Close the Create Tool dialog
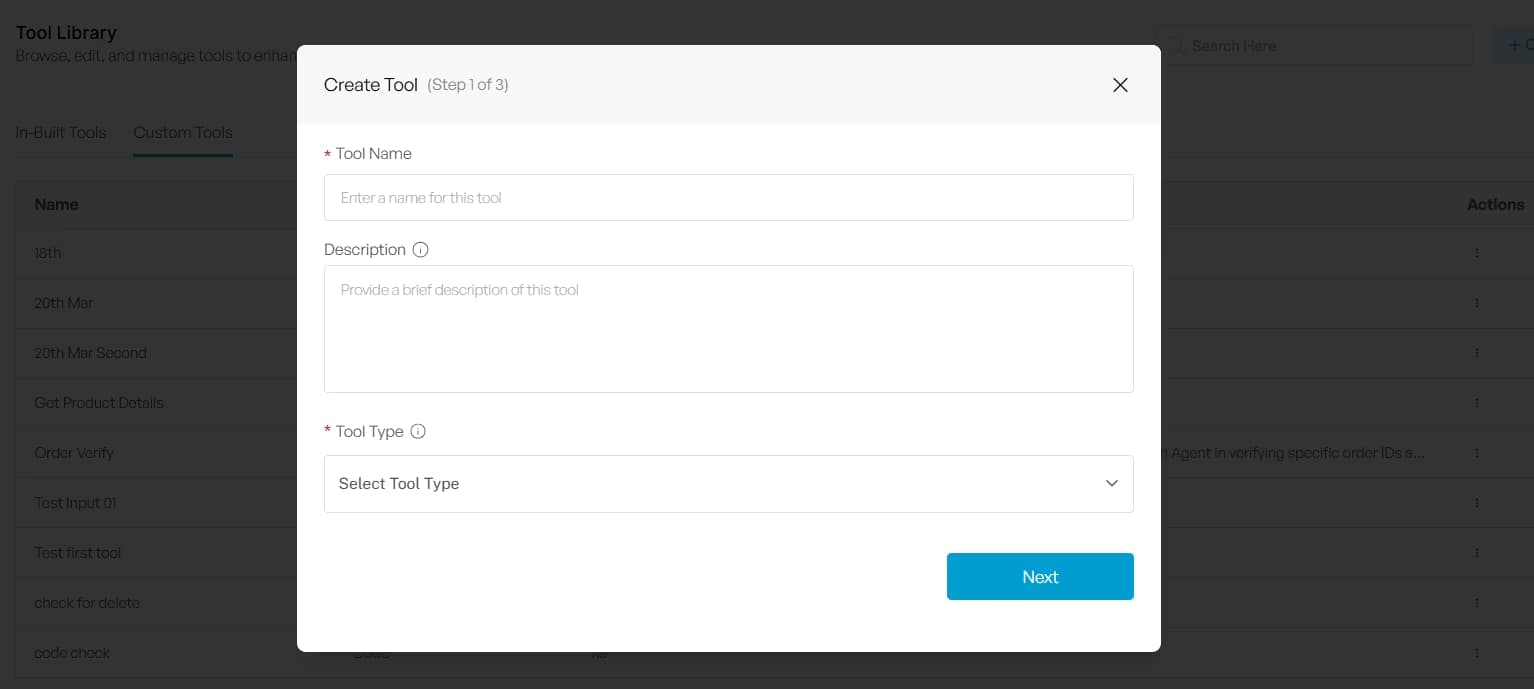The height and width of the screenshot is (689, 1534). [1120, 85]
